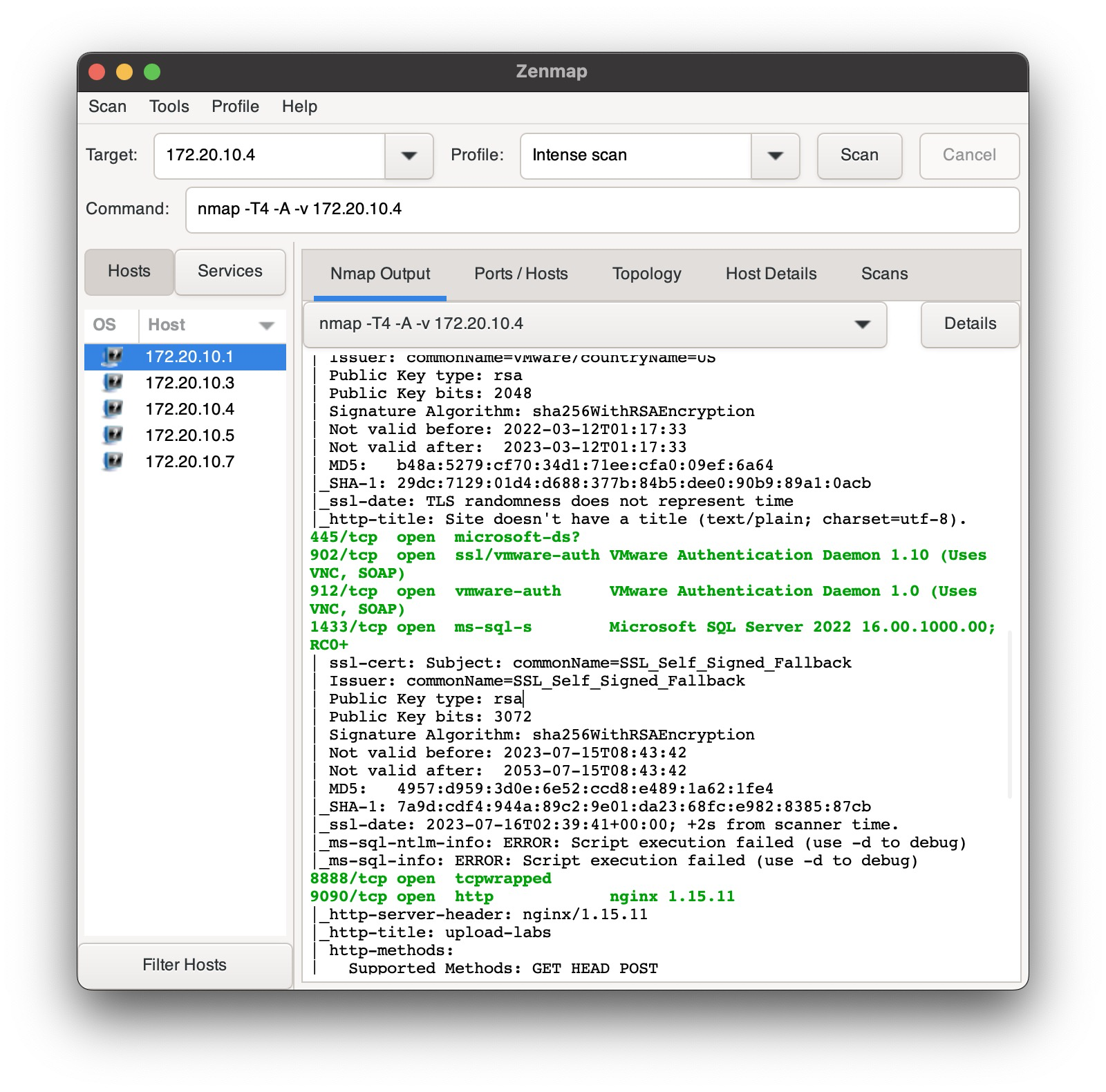The width and height of the screenshot is (1106, 1092).
Task: Click the 902/tcp ssl/vmware-auth output line
Action: pyautogui.click(x=648, y=565)
